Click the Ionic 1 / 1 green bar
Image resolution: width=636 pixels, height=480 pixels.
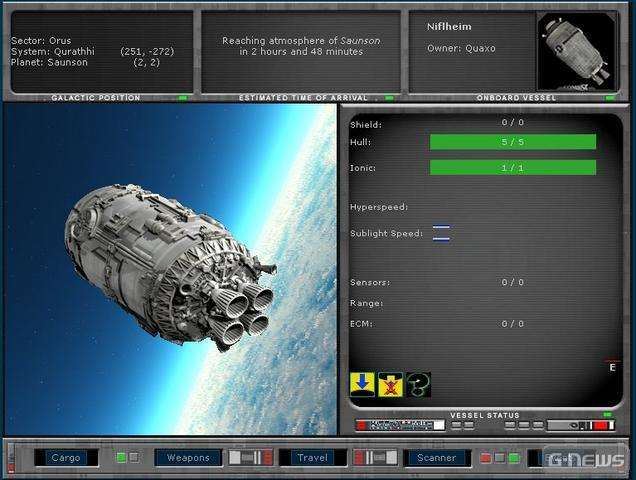coord(513,168)
